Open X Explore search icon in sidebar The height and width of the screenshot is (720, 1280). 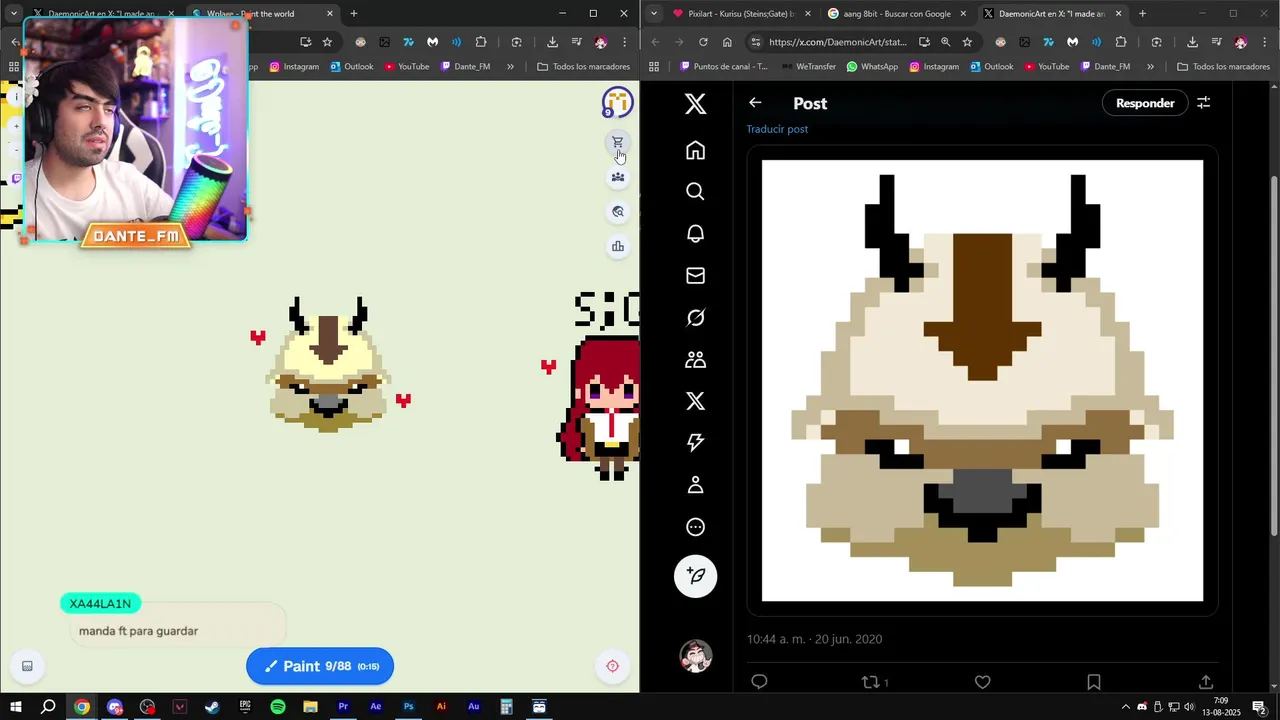click(695, 192)
